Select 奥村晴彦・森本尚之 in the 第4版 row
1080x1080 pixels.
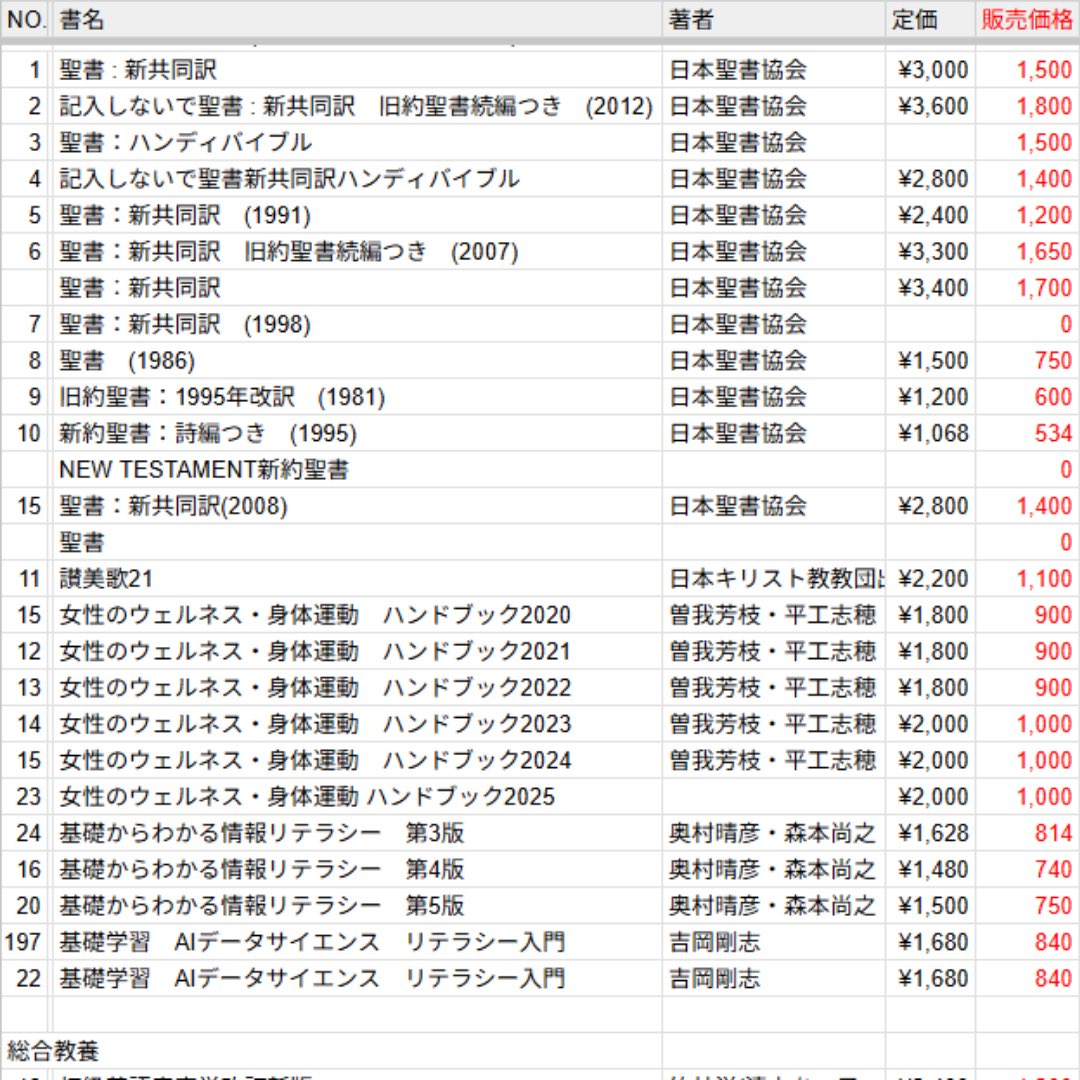click(x=773, y=869)
